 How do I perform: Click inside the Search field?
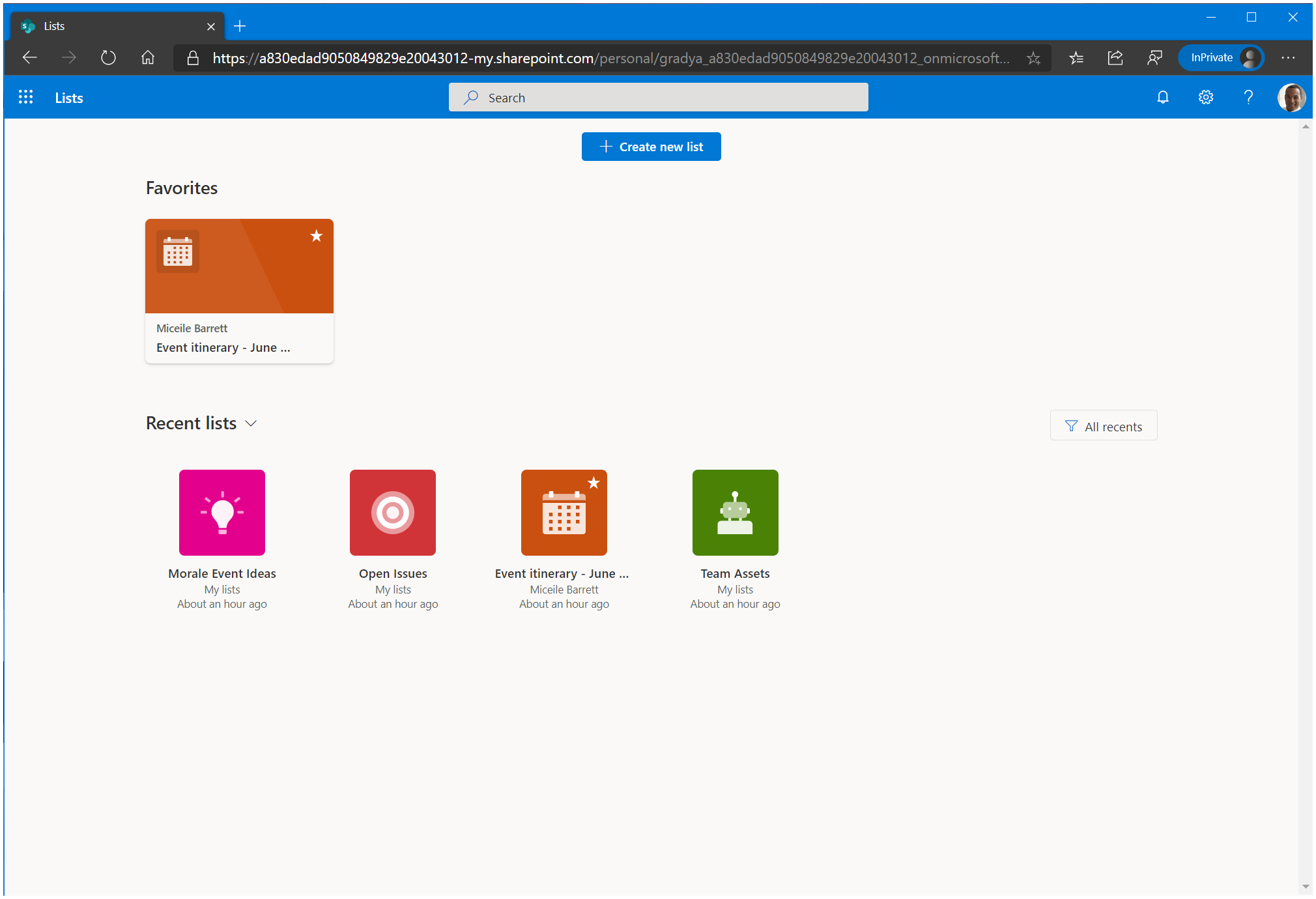click(658, 97)
